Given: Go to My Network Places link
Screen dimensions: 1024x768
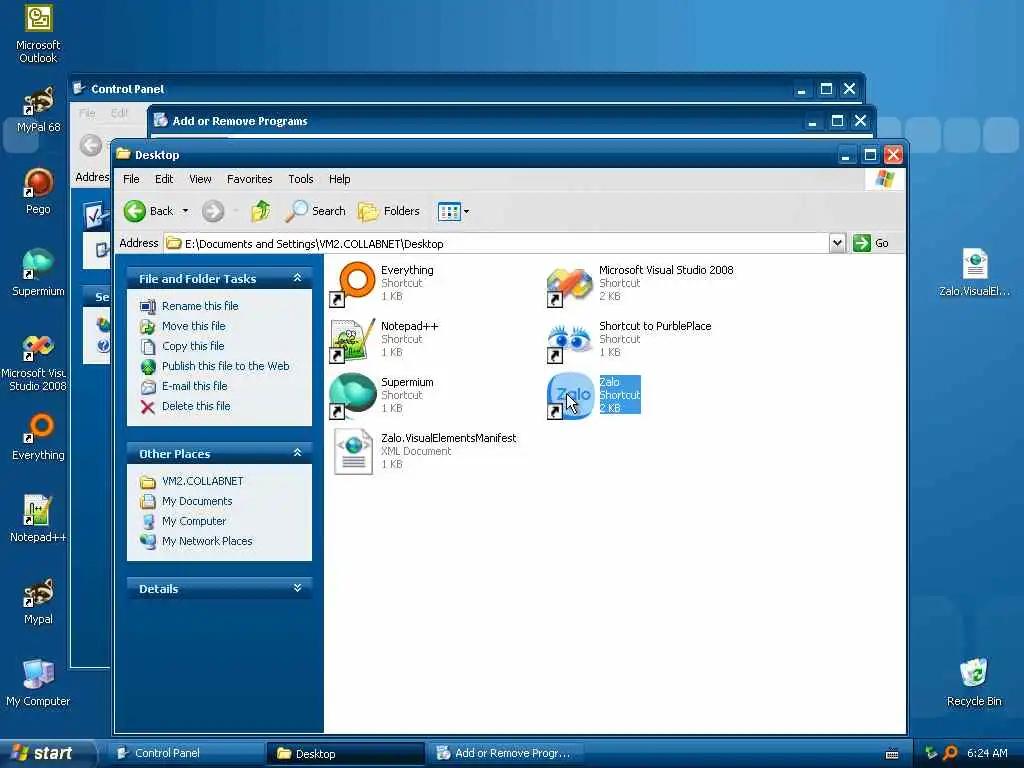Looking at the screenshot, I should pos(197,541).
